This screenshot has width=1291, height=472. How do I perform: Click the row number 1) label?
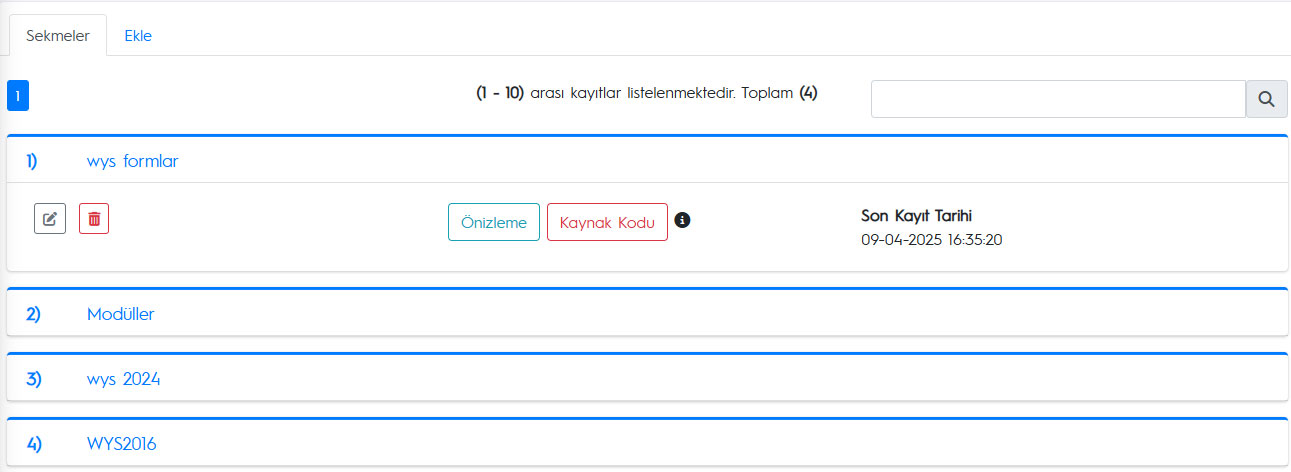pos(32,160)
